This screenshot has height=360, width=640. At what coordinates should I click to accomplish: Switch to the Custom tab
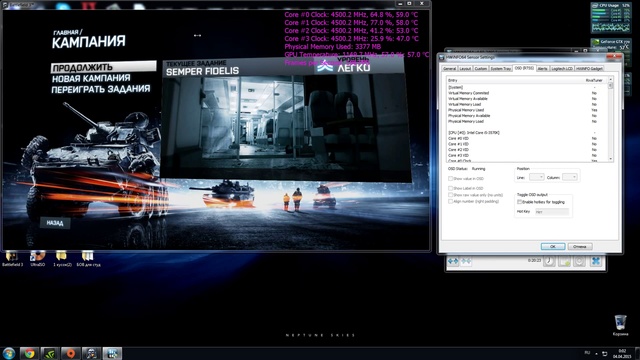tap(481, 69)
